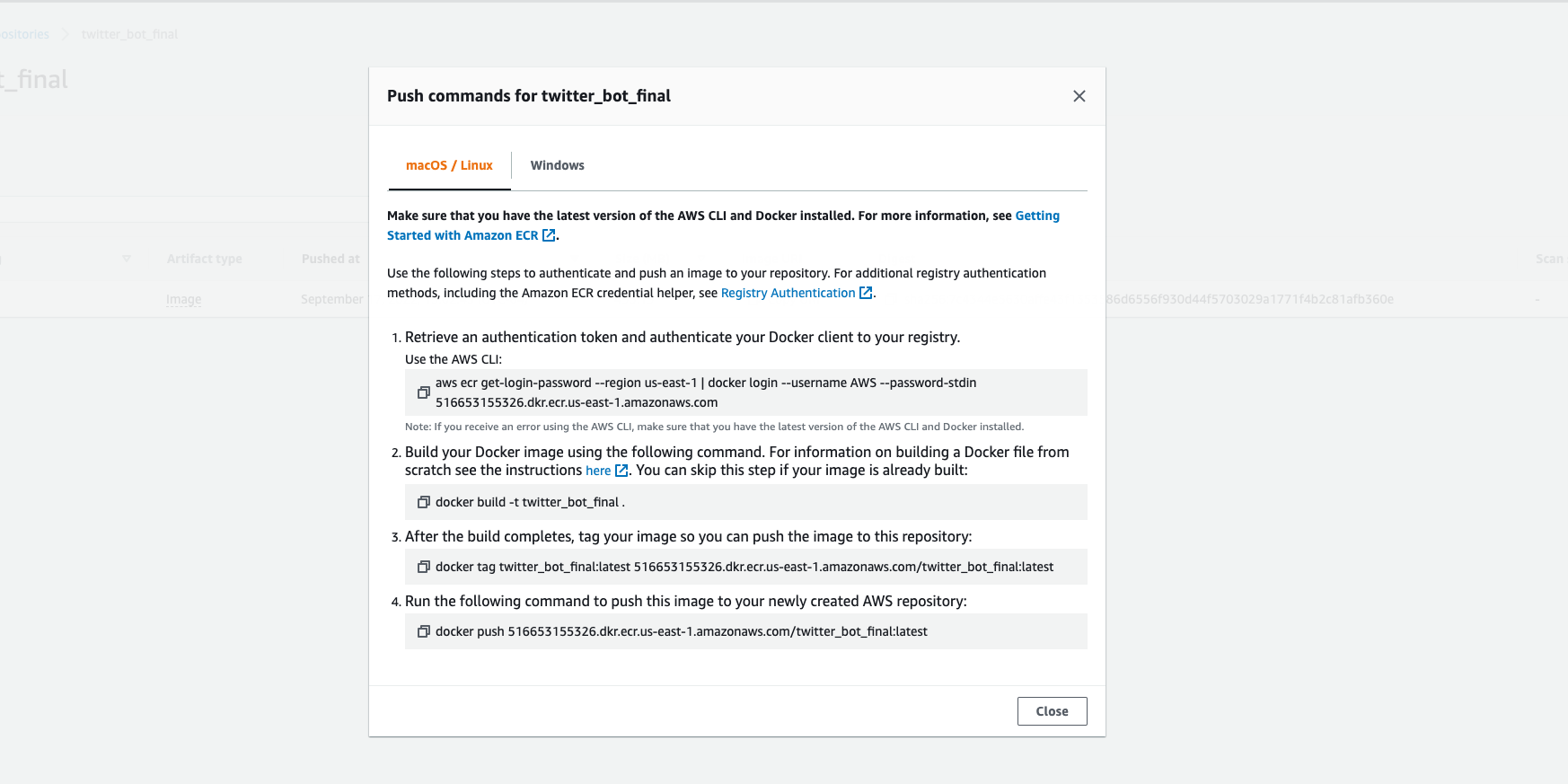The width and height of the screenshot is (1568, 784).
Task: Switch to the Windows tab
Action: pos(557,165)
